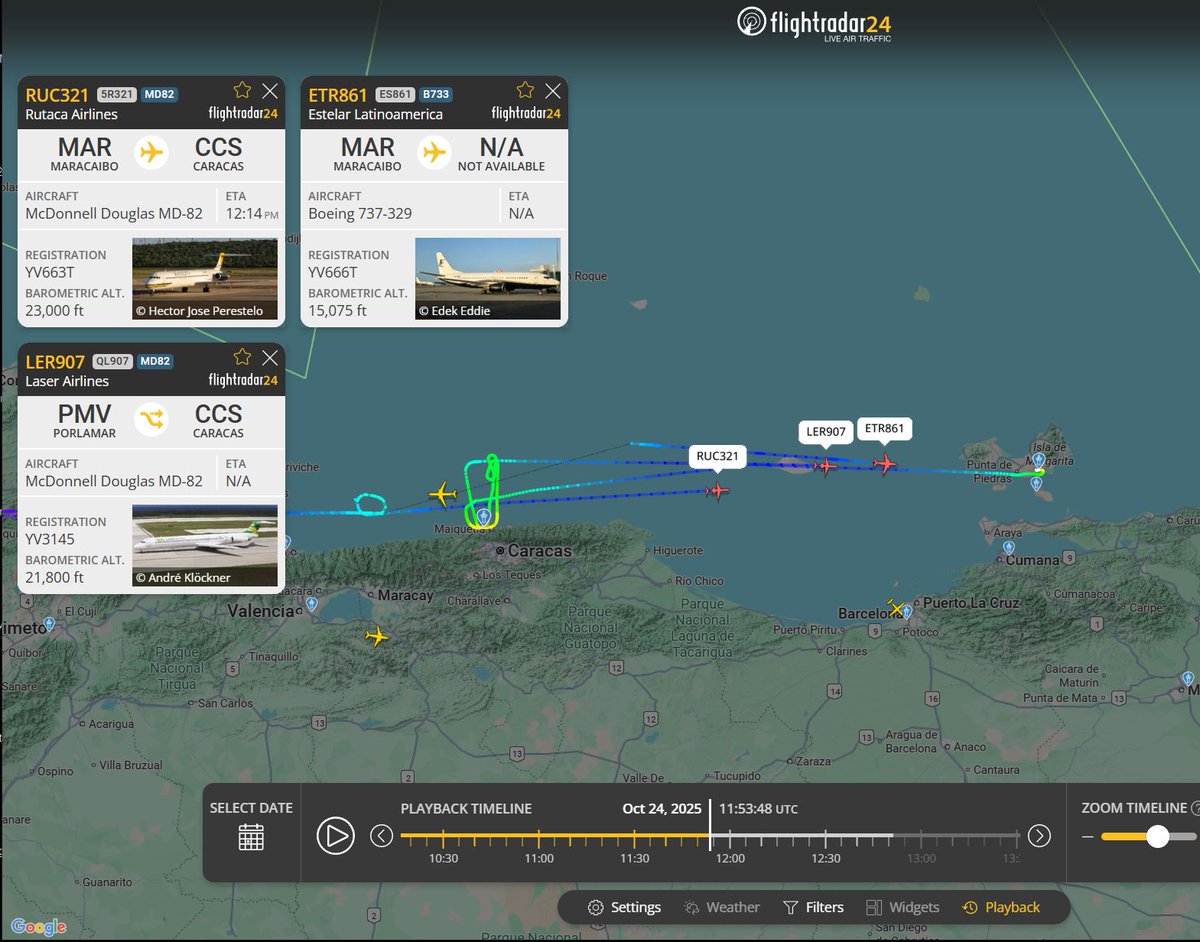This screenshot has width=1200, height=942.
Task: Click the Puerto La Cruz label
Action: [969, 603]
